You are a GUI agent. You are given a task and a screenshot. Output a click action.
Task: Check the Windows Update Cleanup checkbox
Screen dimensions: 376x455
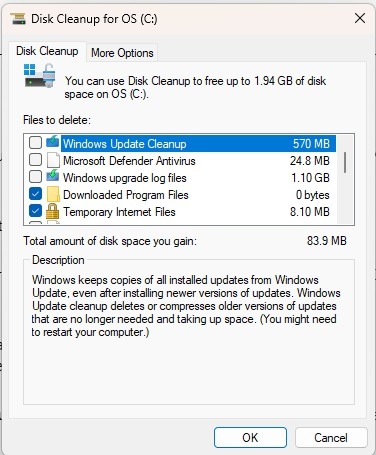click(x=35, y=143)
